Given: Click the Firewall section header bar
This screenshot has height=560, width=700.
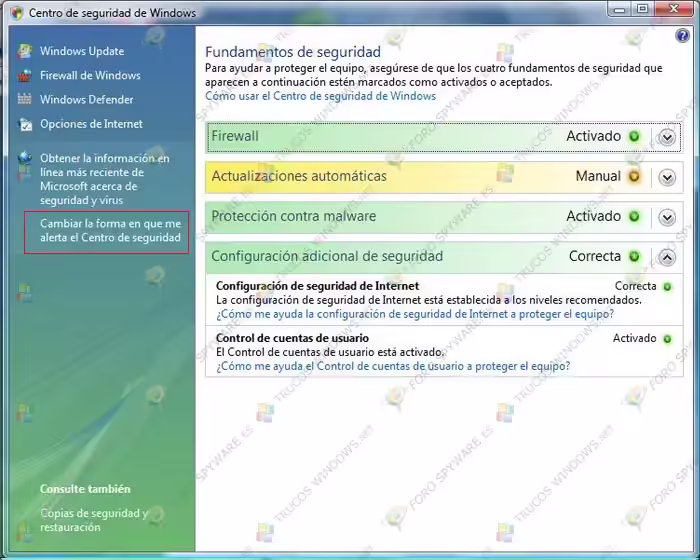Looking at the screenshot, I should coord(444,137).
